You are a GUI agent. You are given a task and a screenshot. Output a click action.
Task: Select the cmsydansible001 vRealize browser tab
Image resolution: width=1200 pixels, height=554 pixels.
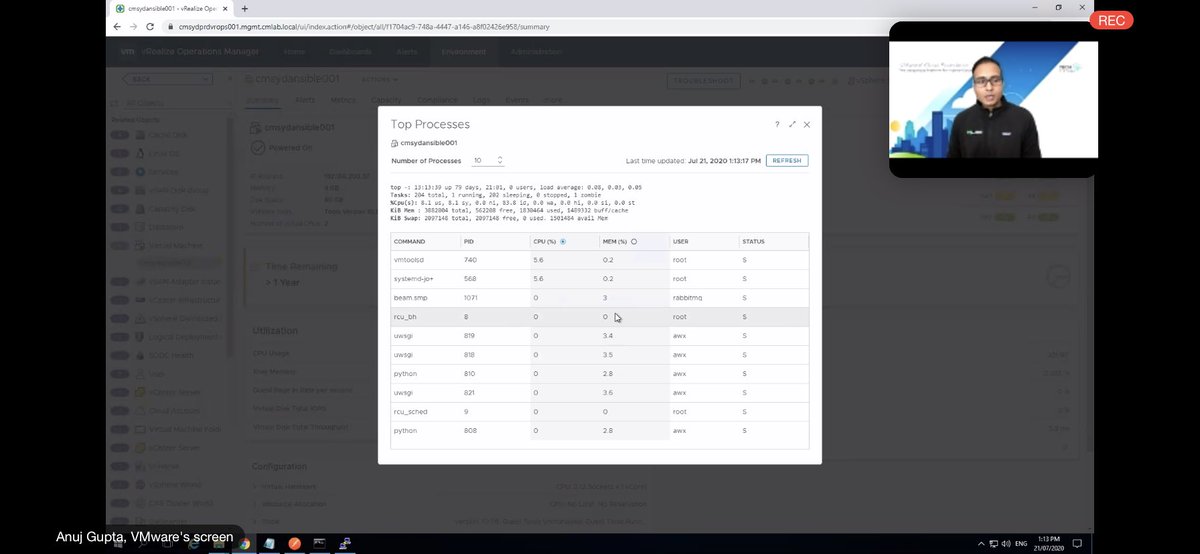(172, 8)
